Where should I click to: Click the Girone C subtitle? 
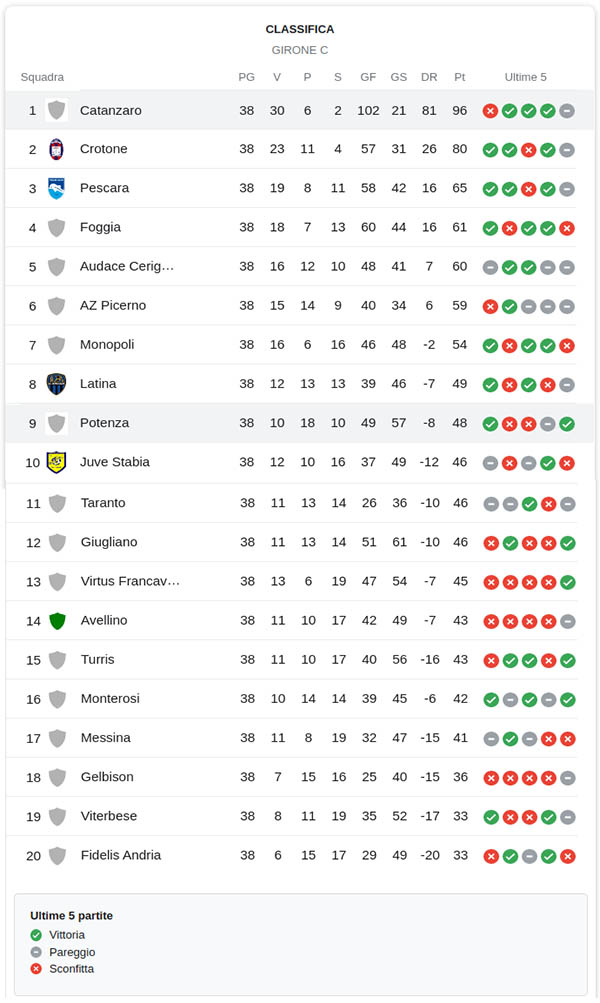[x=300, y=50]
